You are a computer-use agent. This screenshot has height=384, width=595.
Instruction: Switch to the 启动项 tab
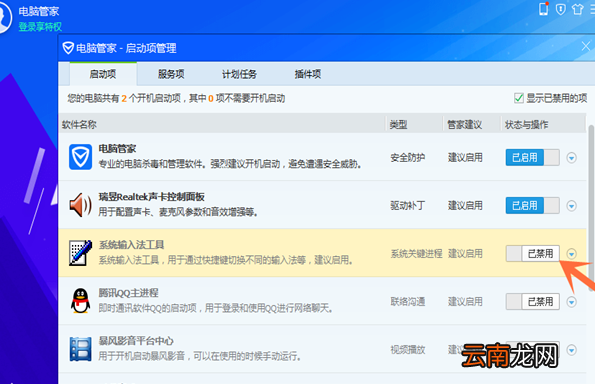[103, 74]
